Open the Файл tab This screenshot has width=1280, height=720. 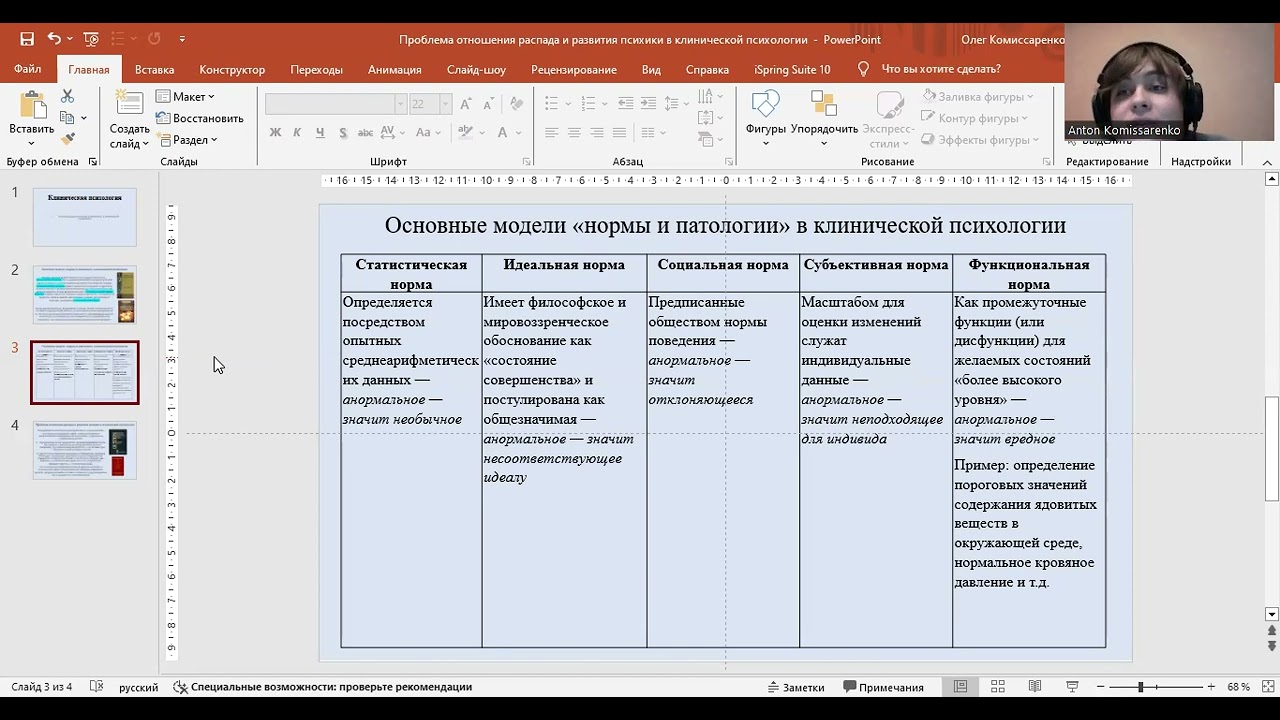coord(28,69)
